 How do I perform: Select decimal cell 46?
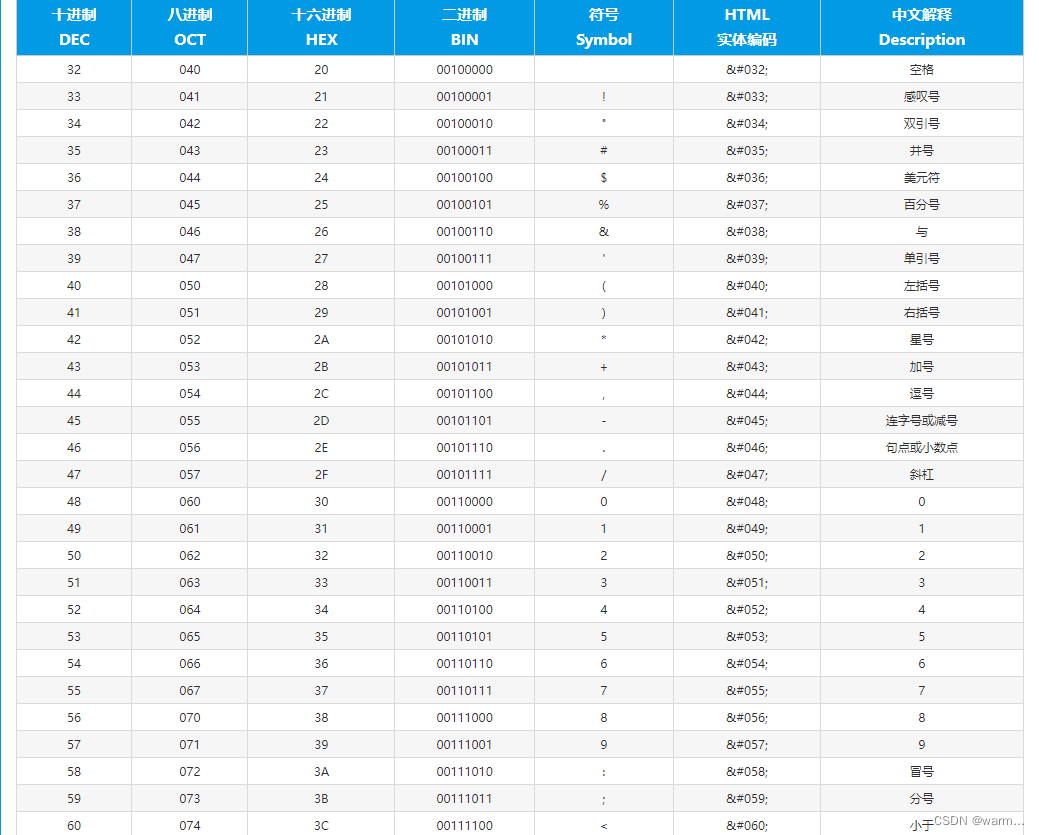74,448
